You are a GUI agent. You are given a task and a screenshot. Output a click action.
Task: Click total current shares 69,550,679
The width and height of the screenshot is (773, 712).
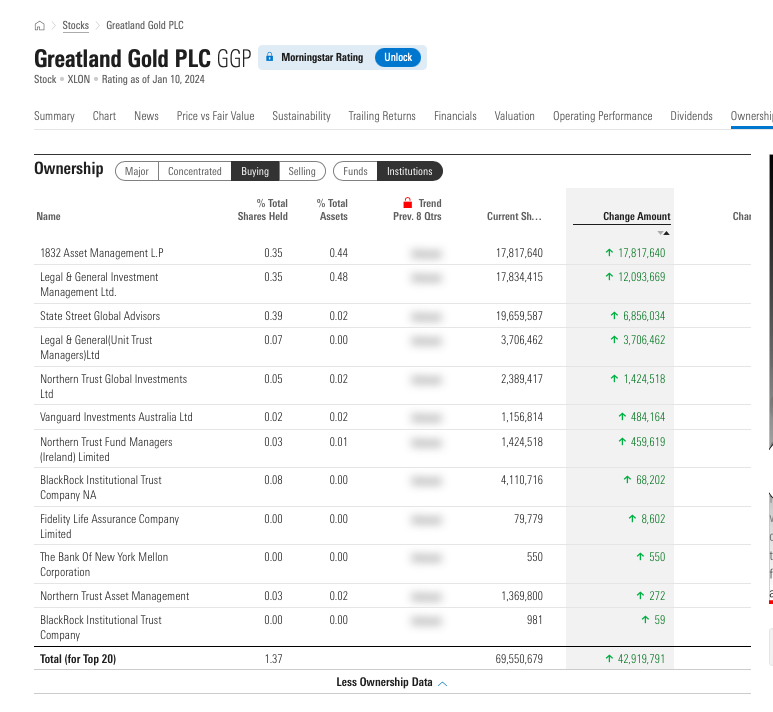click(x=519, y=659)
